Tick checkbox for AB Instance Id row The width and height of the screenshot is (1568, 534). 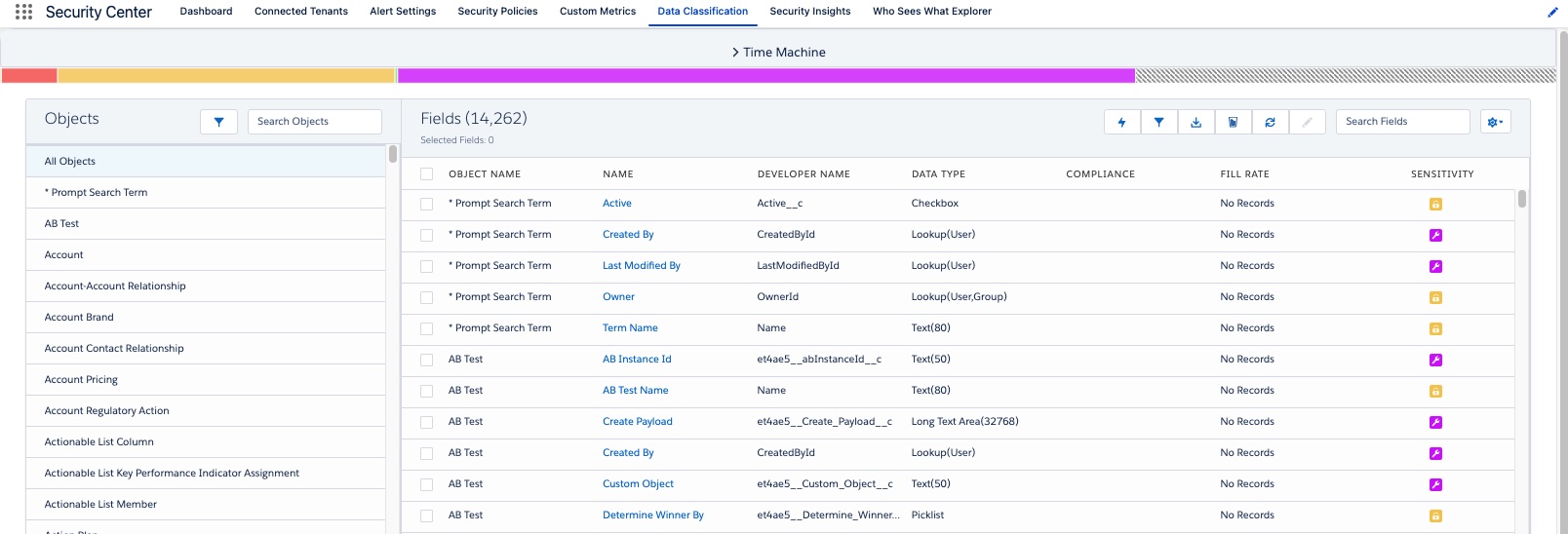(426, 360)
